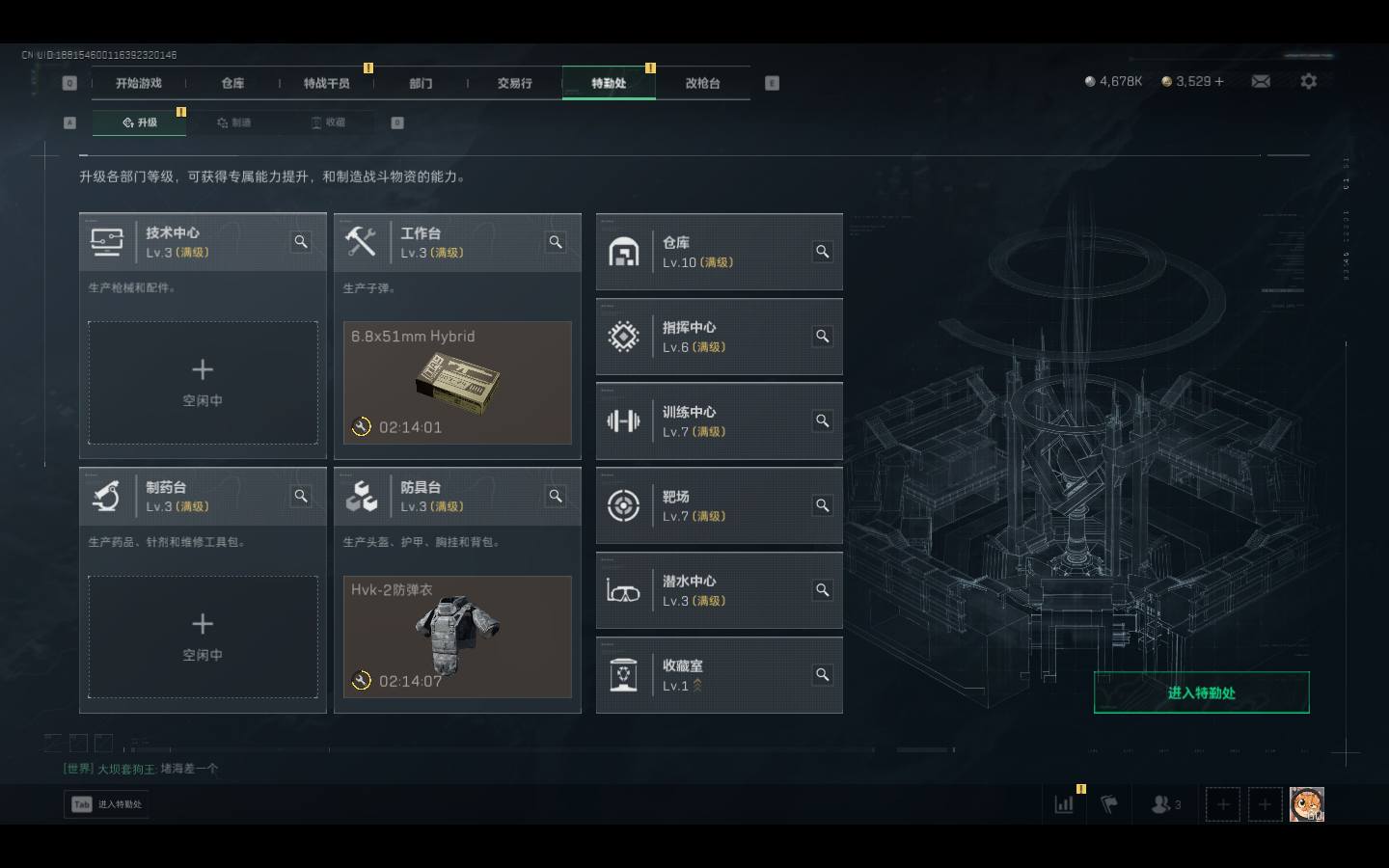
Task: Select the 制造 sub-tab
Action: [234, 122]
